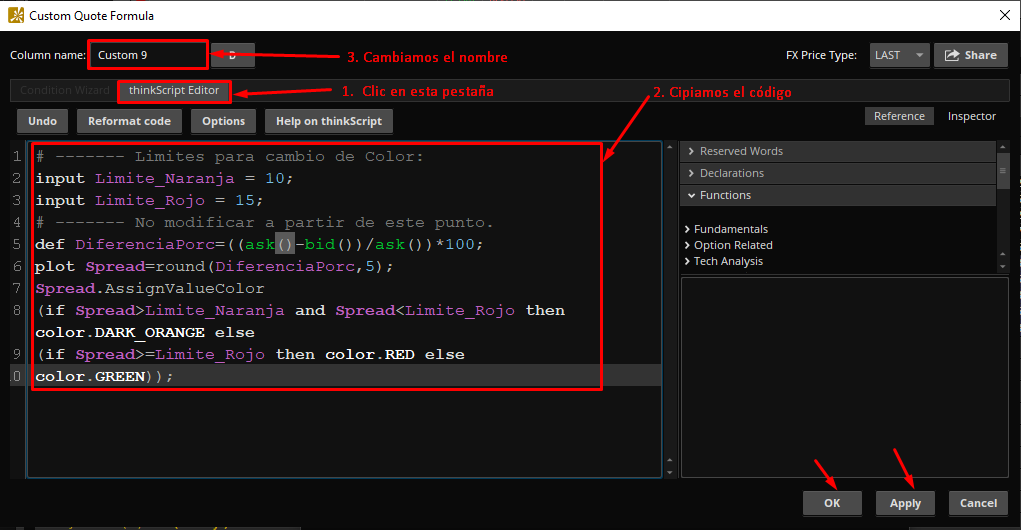Click the Cancel button
This screenshot has width=1021, height=530.
[x=978, y=503]
